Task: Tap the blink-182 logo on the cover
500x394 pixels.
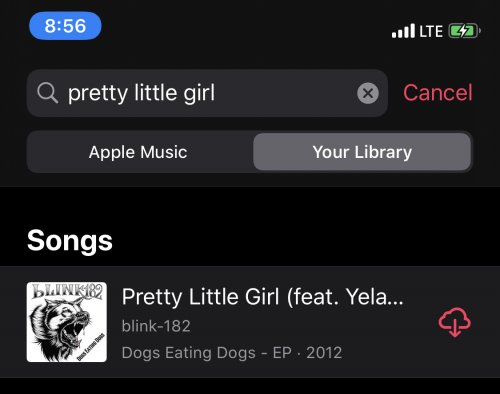Action: click(68, 291)
